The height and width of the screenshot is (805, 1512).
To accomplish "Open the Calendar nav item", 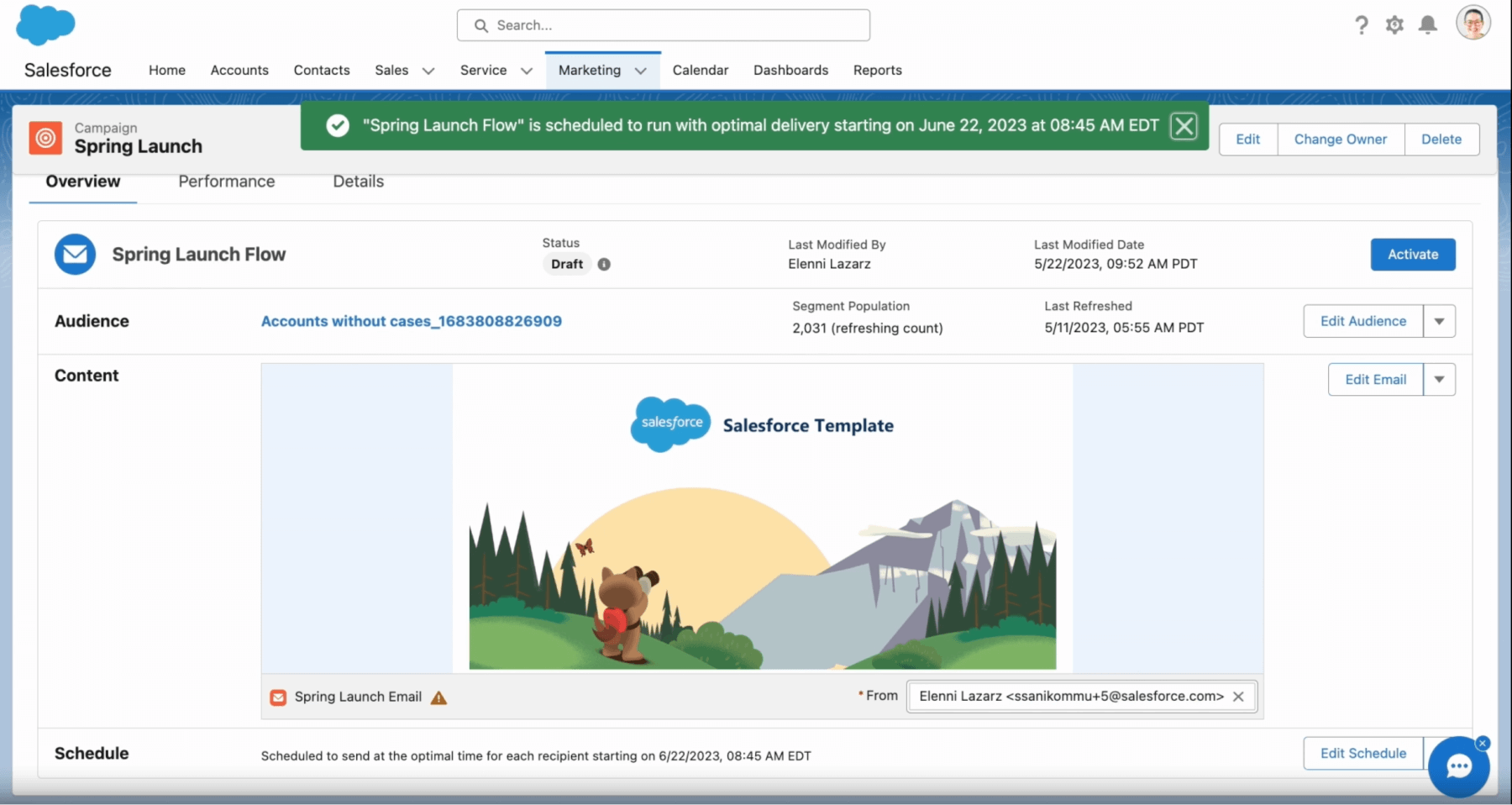I will (x=701, y=71).
